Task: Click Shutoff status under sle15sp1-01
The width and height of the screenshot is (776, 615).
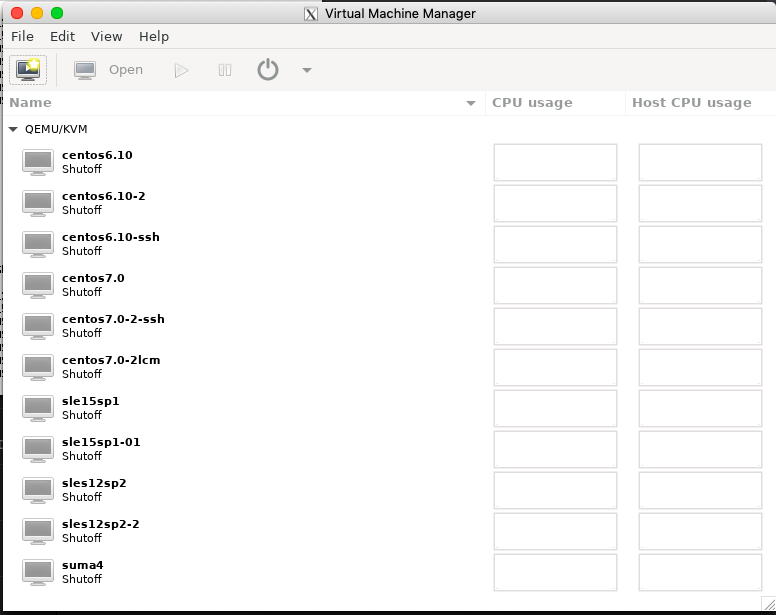Action: pos(82,456)
